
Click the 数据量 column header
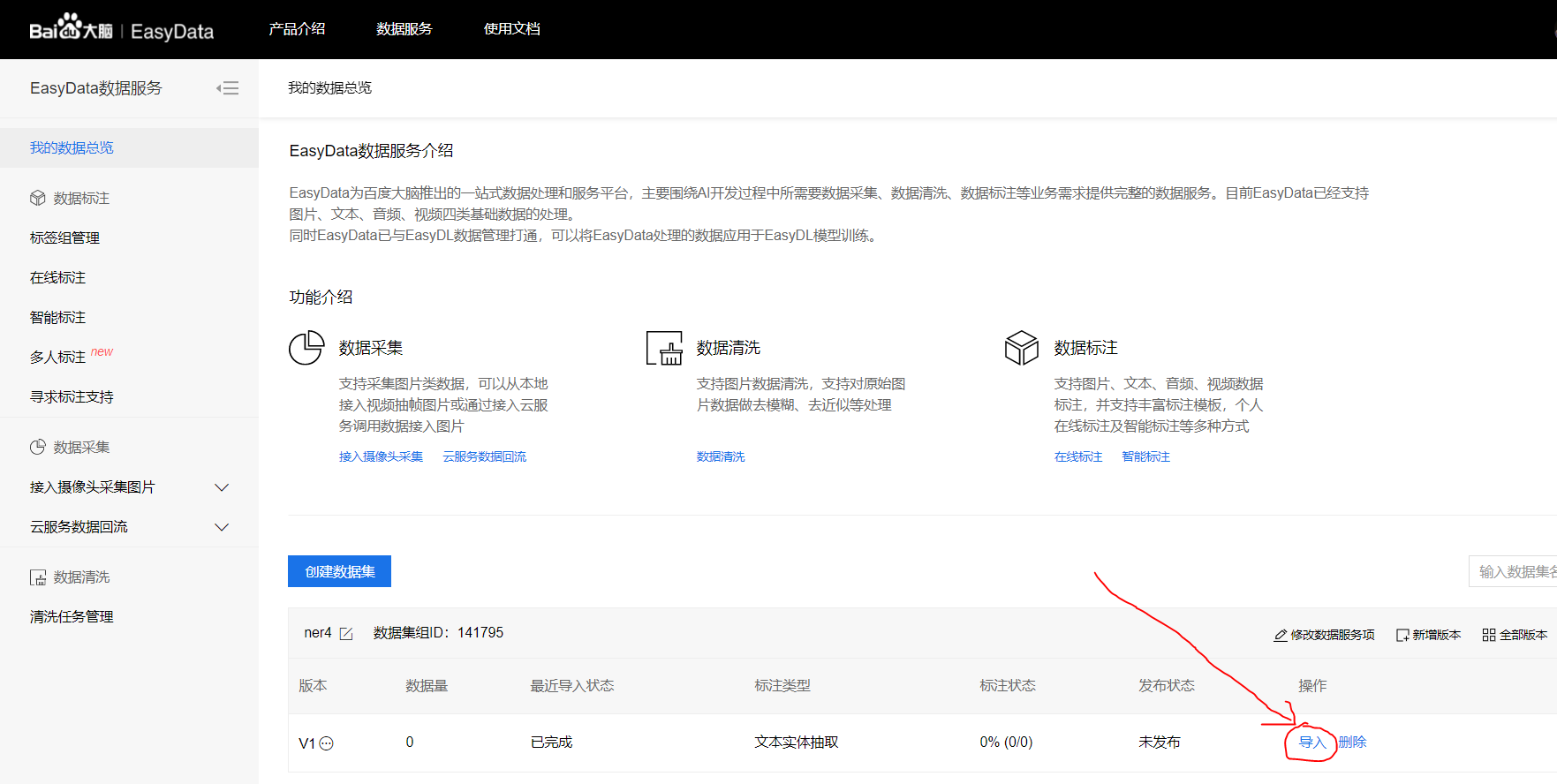(x=427, y=686)
